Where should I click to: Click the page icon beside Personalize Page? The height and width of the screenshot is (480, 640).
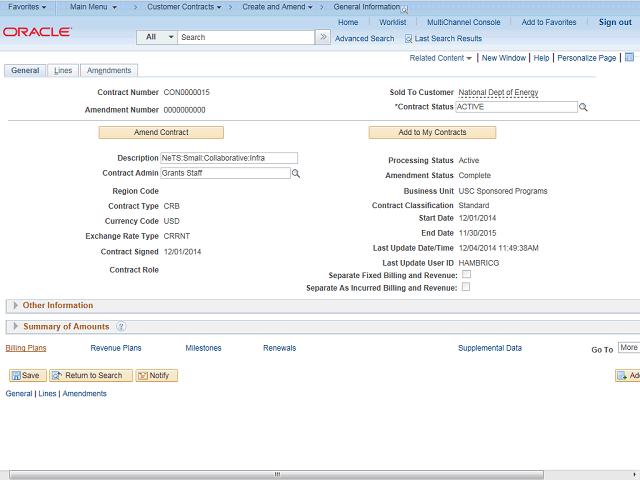pyautogui.click(x=629, y=58)
